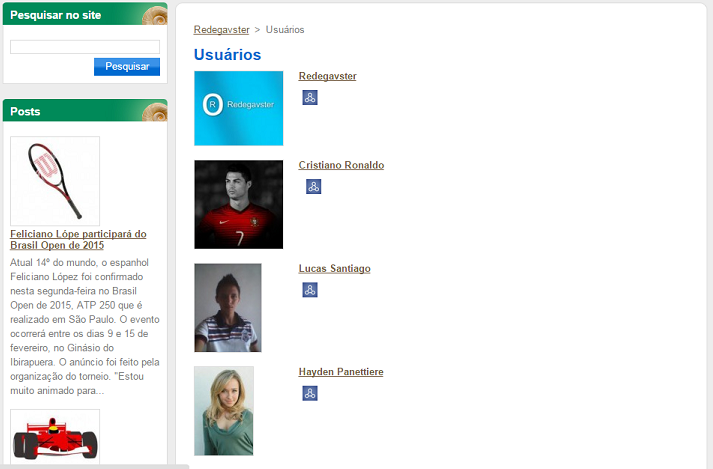Click Lucas Santiago's avatar photo

point(228,308)
